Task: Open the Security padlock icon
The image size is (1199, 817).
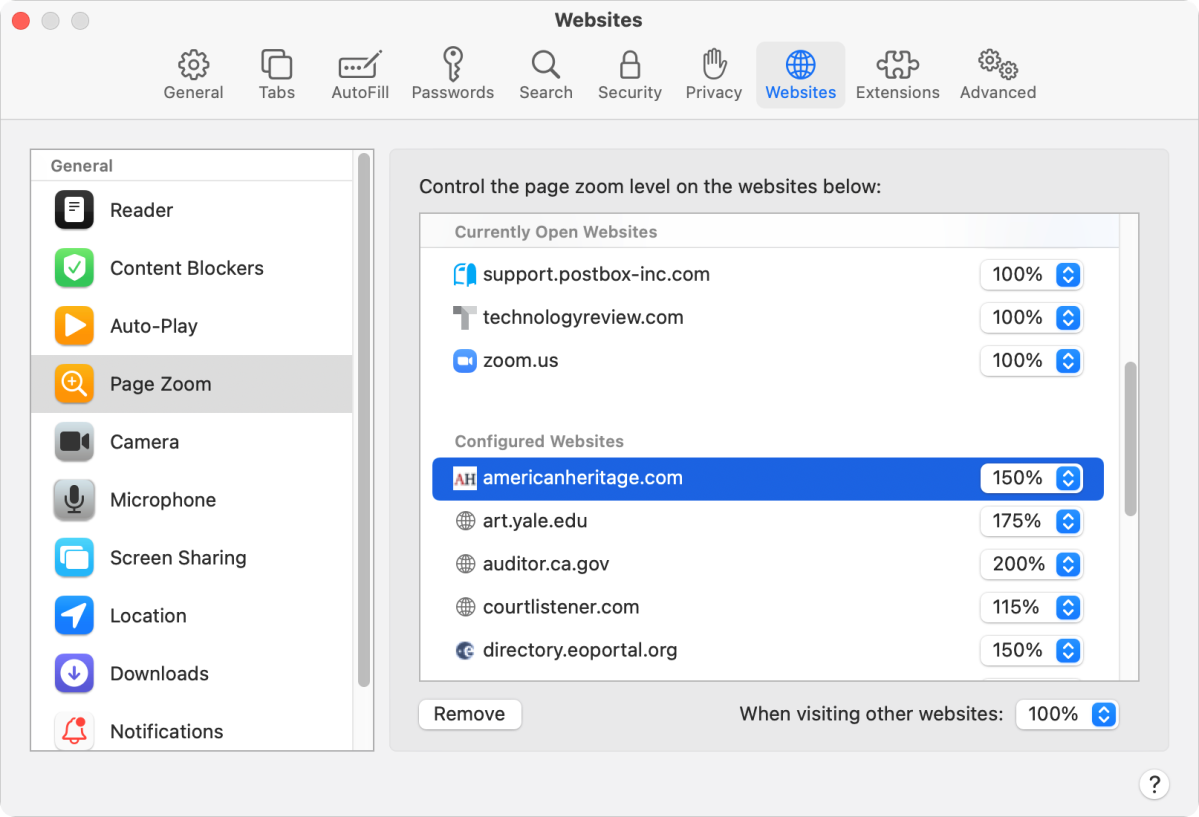Action: coord(629,65)
